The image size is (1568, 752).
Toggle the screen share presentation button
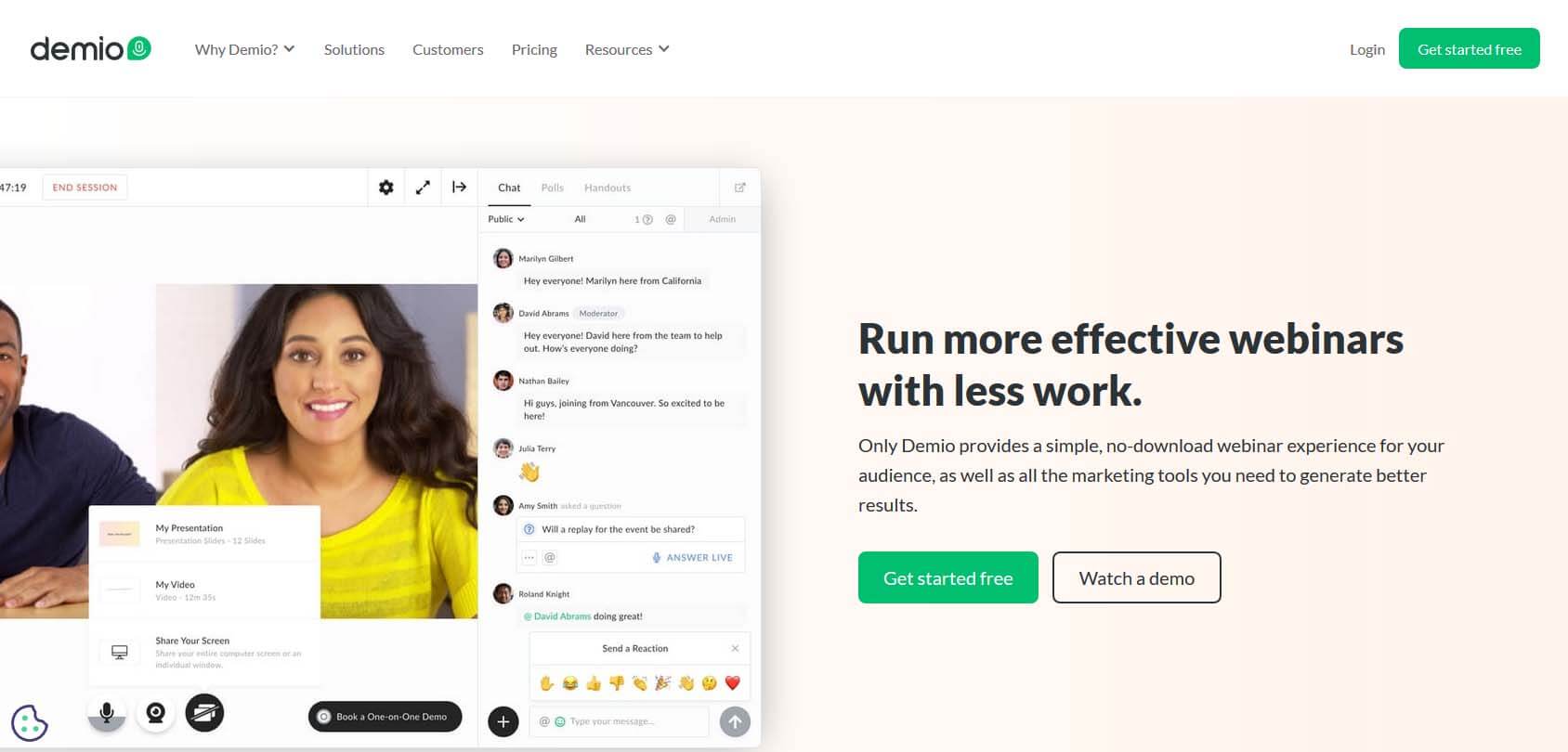tap(204, 713)
